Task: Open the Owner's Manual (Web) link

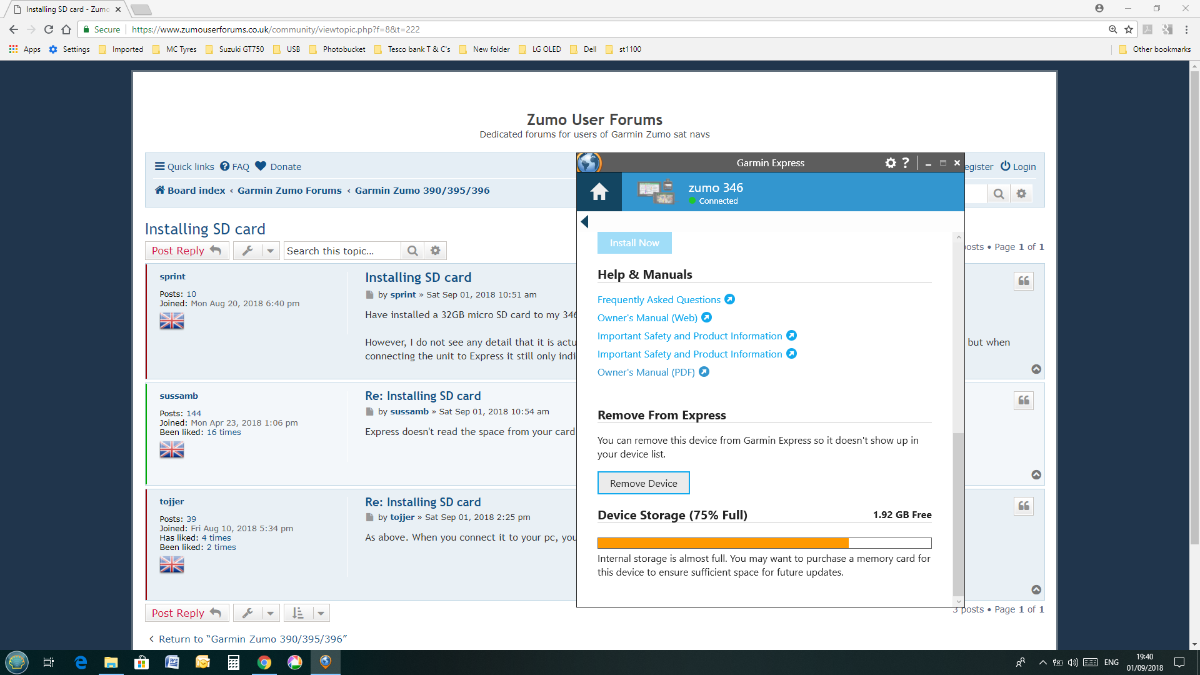Action: (x=647, y=318)
